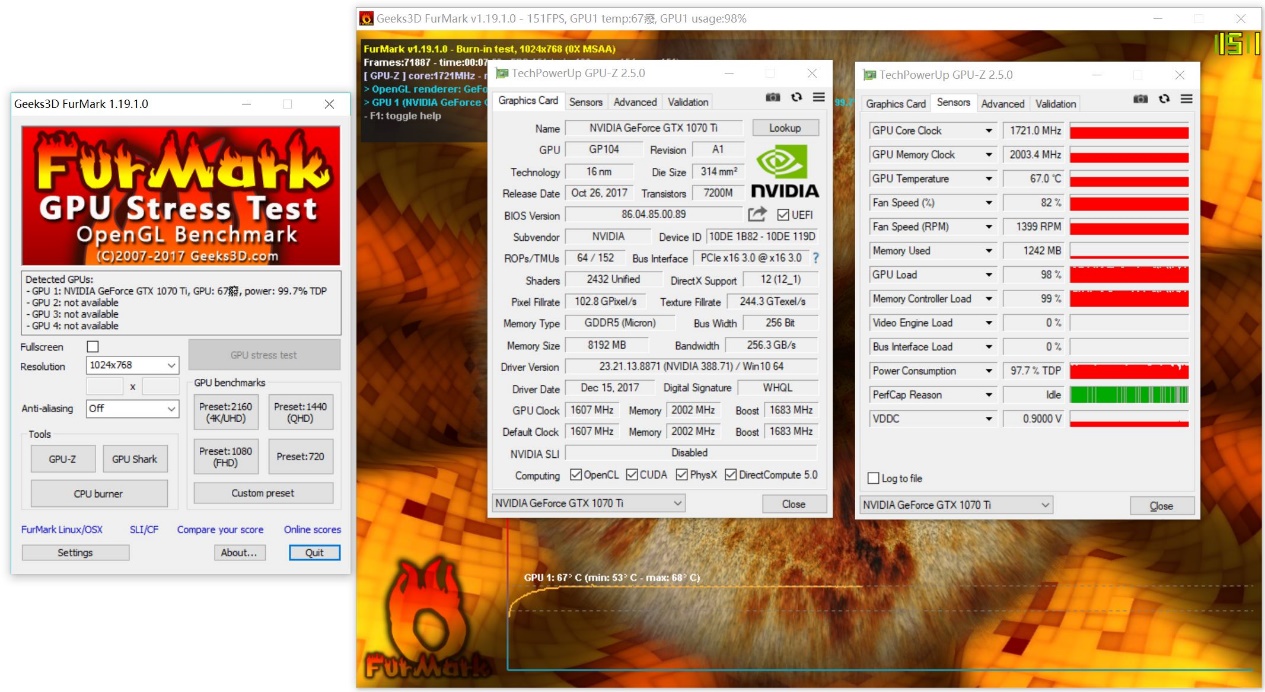Expand the Memory Controller Load sensor dropdown
The image size is (1265, 692).
point(989,299)
